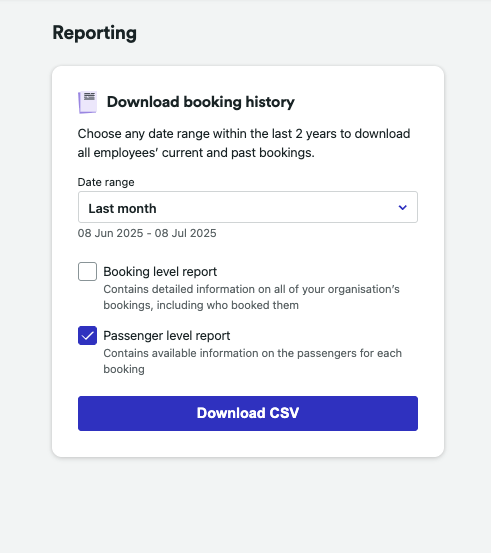
Task: Click the white tick mark icon
Action: coord(87,336)
